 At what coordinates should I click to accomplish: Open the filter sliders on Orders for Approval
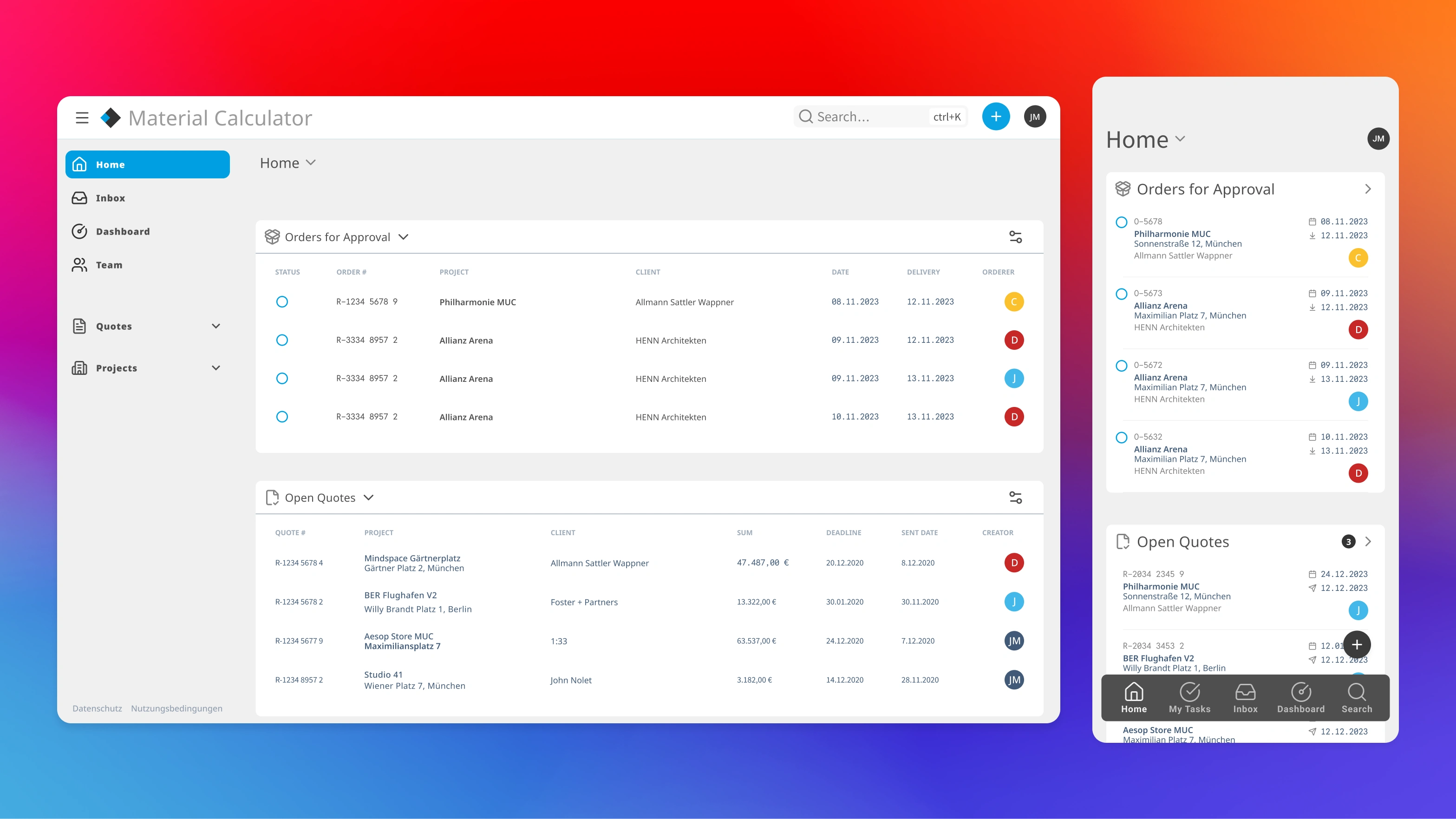pos(1015,237)
